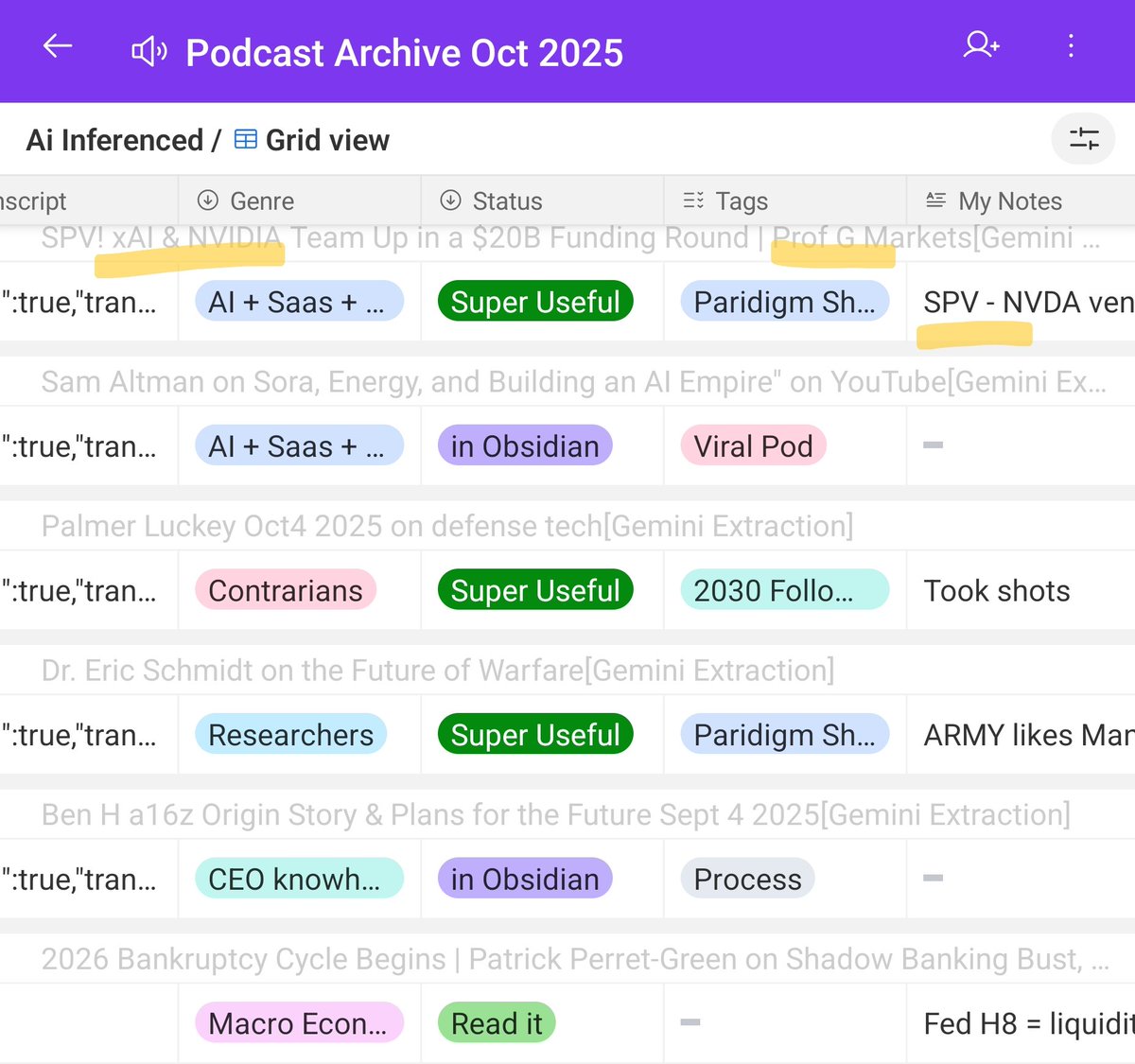Tap the speaker icon beside the title
The width and height of the screenshot is (1135, 1064).
click(148, 52)
